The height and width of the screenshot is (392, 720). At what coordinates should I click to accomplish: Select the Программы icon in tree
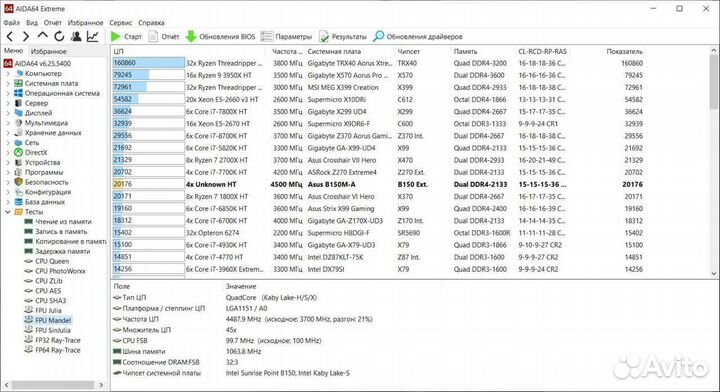[18, 172]
